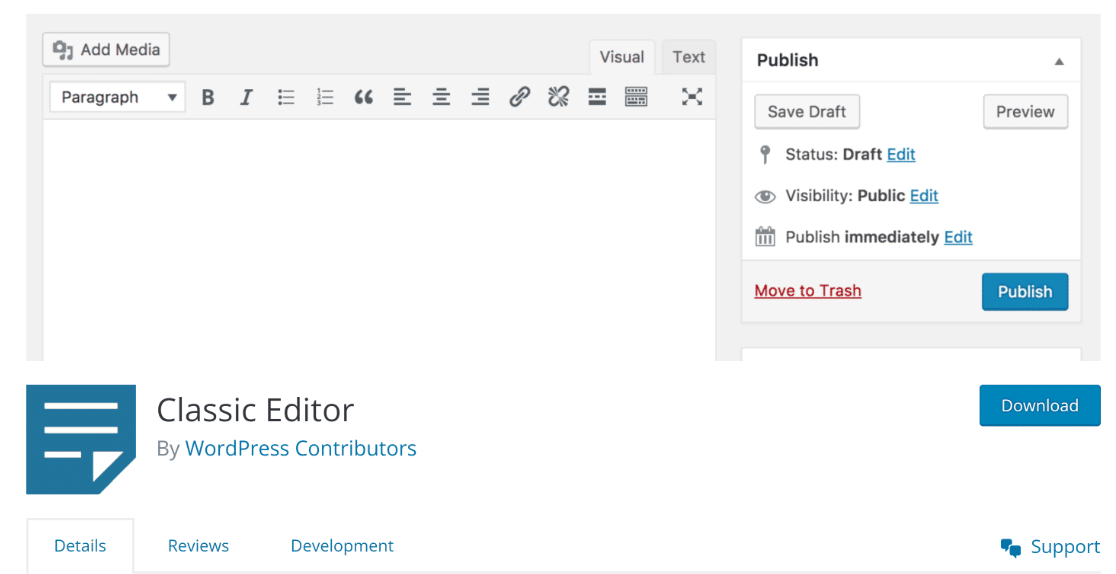Screen dimensions: 1116x574
Task: Click the Add Media button
Action: click(x=106, y=50)
